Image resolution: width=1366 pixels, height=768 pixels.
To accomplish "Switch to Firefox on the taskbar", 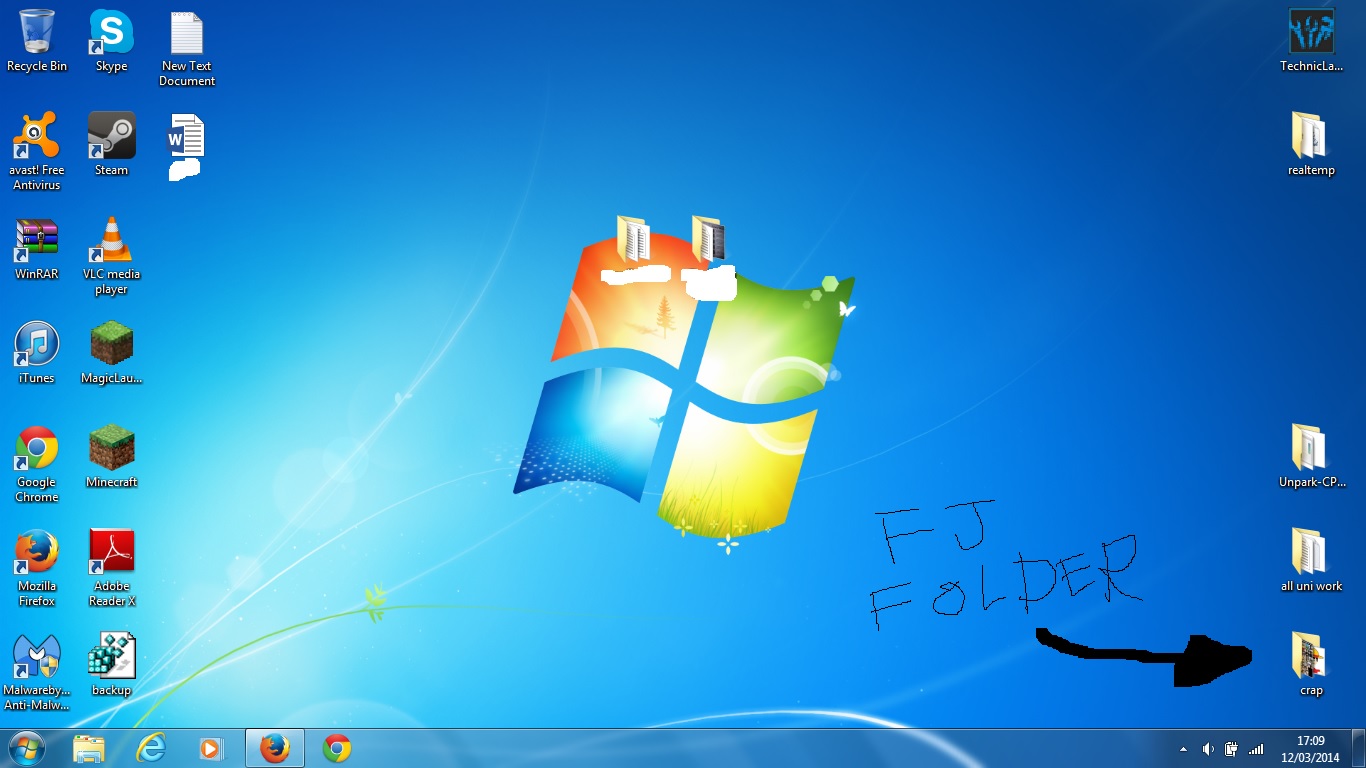I will (275, 748).
